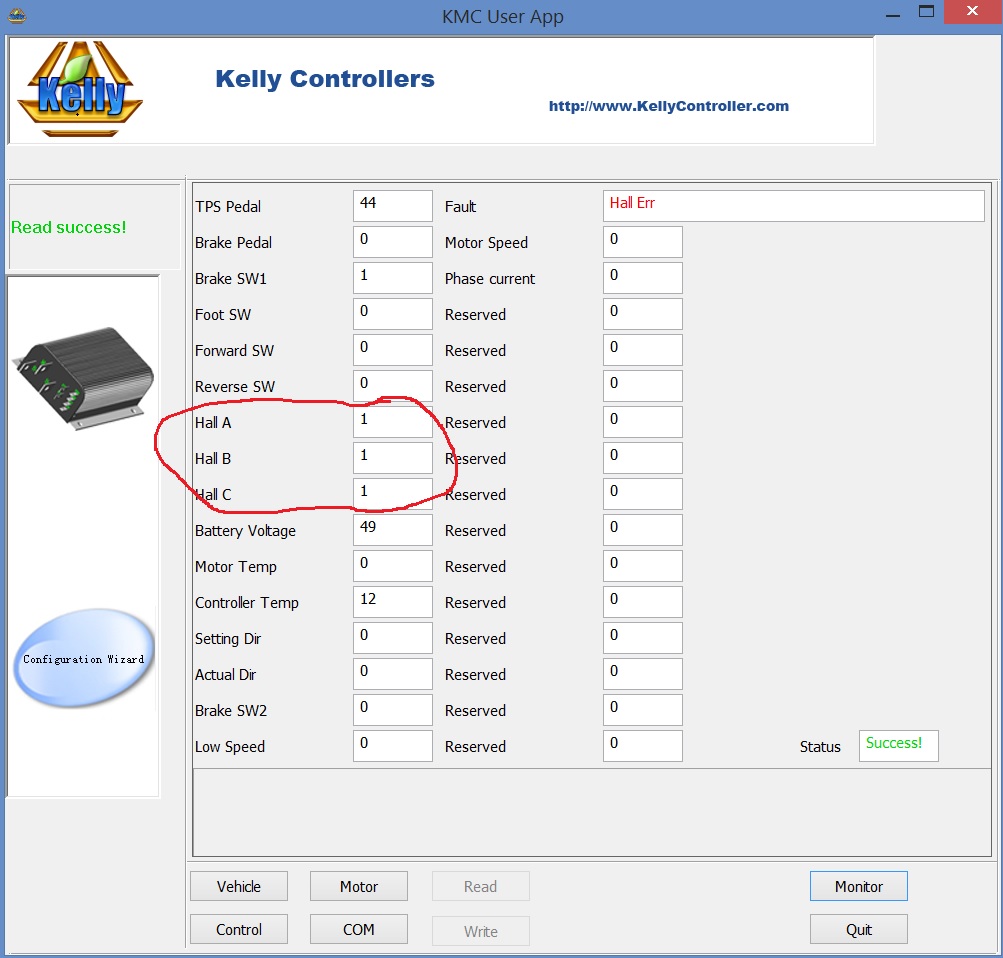The height and width of the screenshot is (958, 1003).
Task: Select the Phase current value field
Action: pos(643,278)
